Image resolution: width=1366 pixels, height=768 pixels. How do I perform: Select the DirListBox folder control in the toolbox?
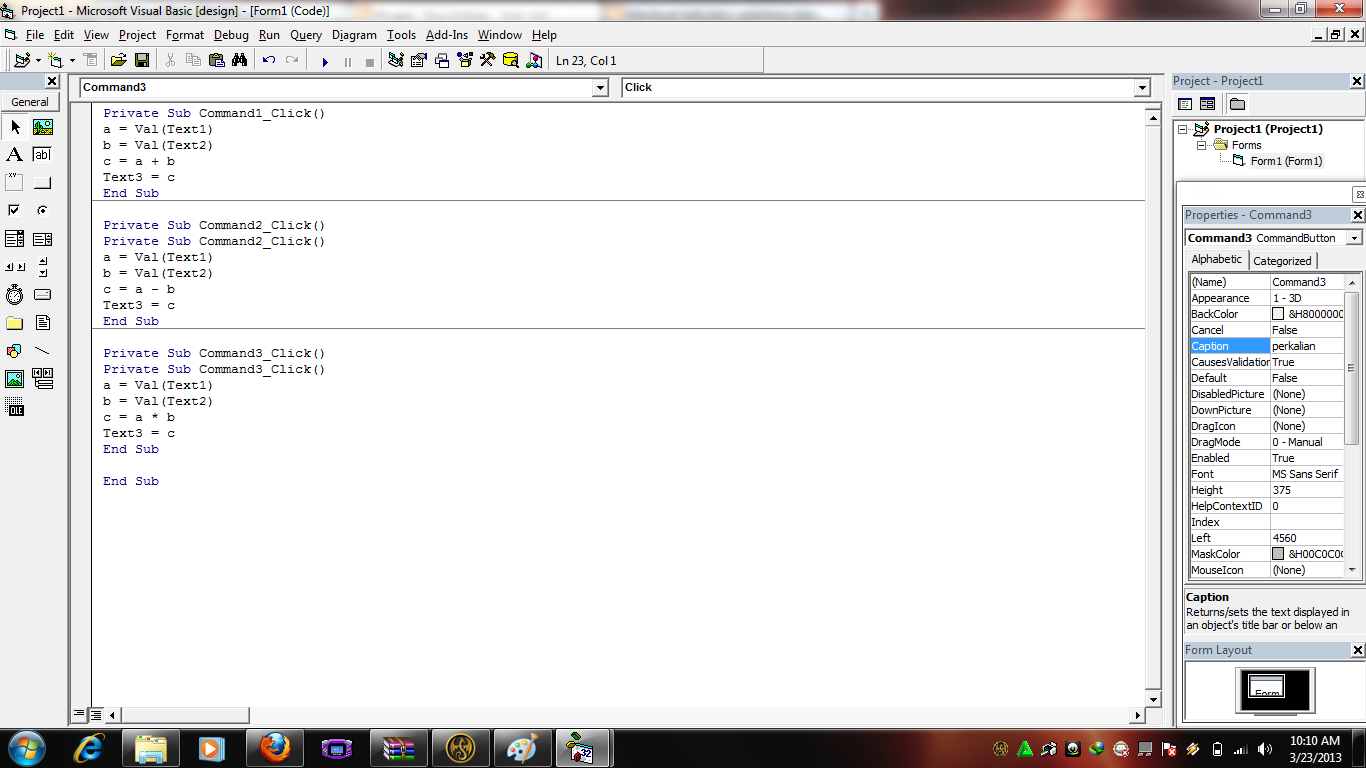15,323
